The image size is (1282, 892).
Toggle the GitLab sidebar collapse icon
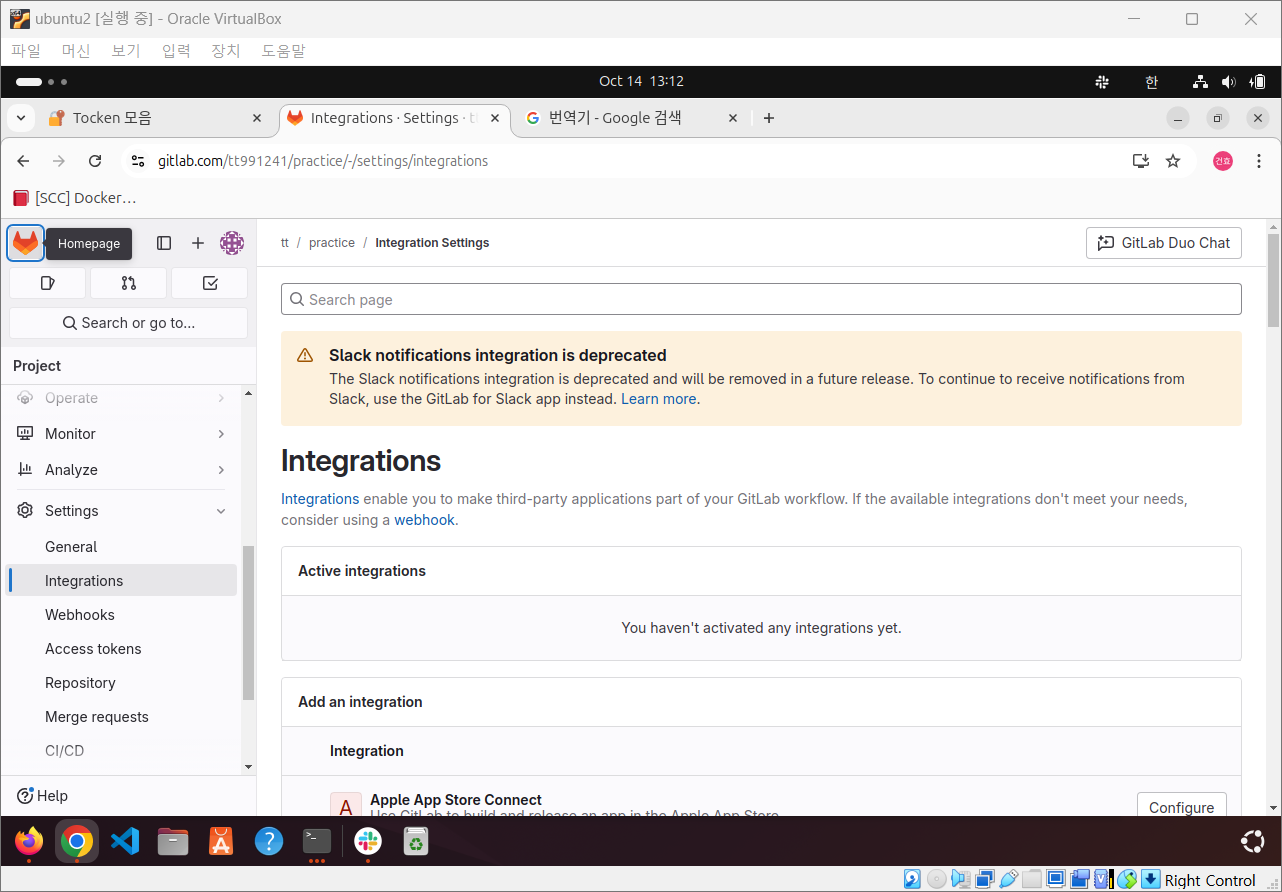click(x=164, y=243)
